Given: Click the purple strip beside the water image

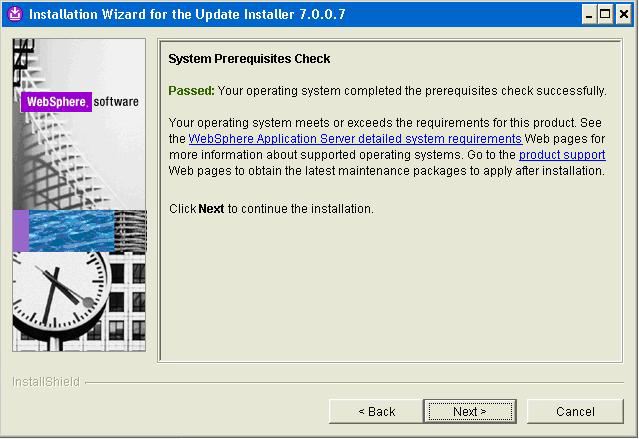Looking at the screenshot, I should pyautogui.click(x=21, y=231).
